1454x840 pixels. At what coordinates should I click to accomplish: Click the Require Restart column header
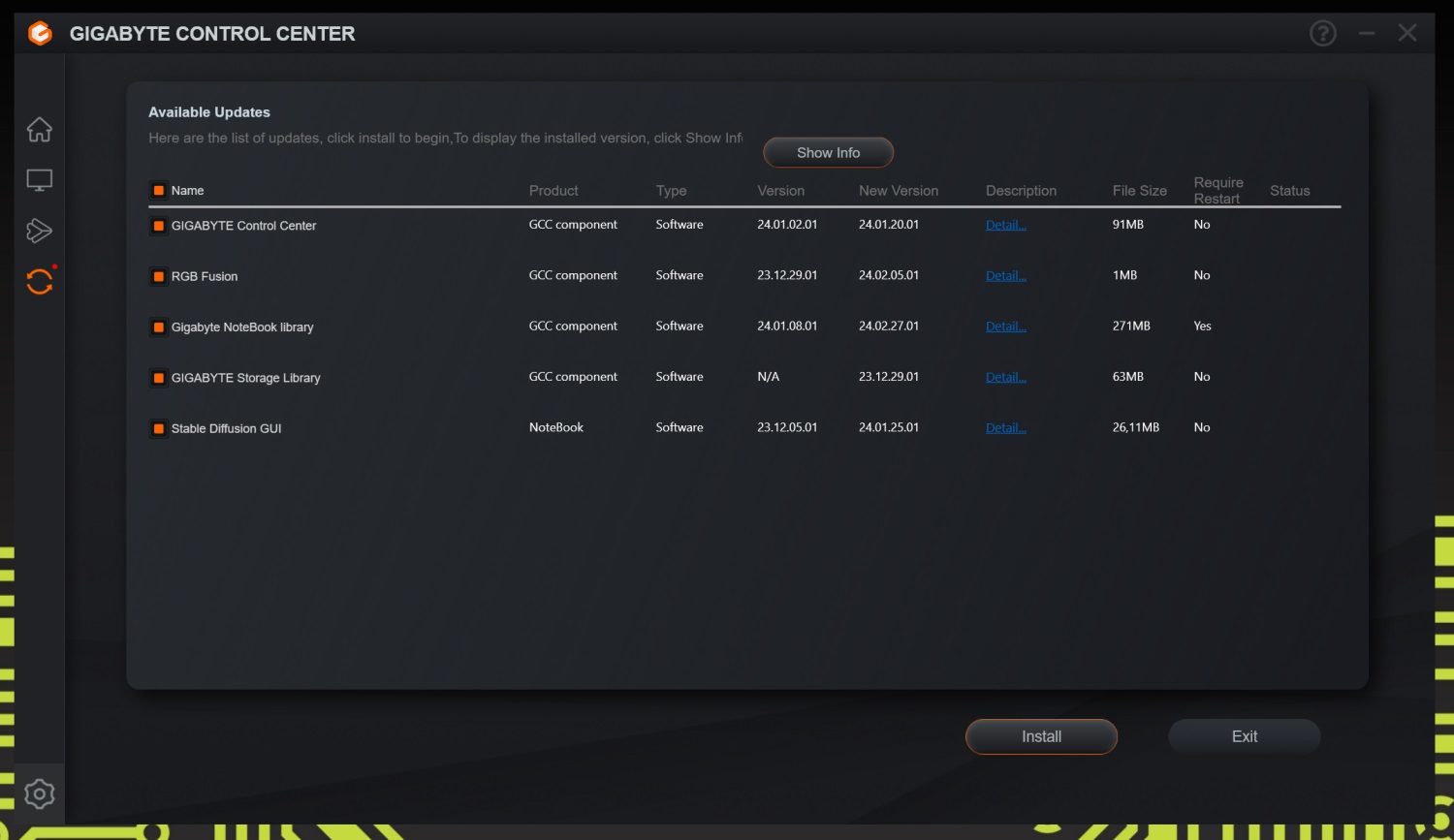click(x=1218, y=191)
